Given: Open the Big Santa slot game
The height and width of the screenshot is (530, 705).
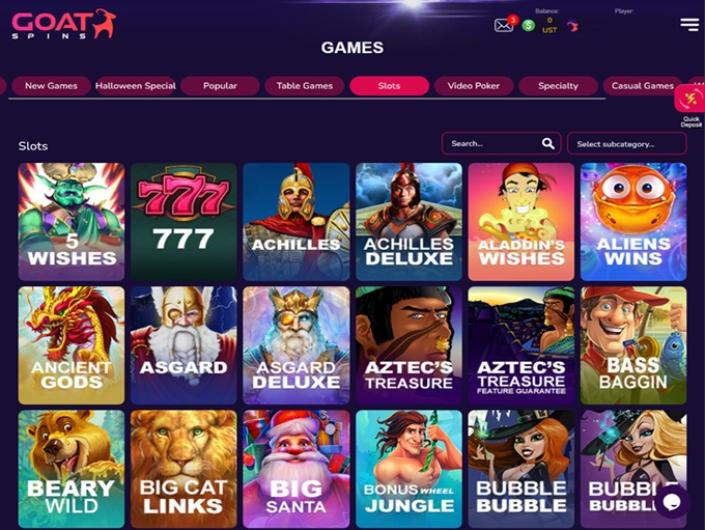Looking at the screenshot, I should [x=296, y=469].
